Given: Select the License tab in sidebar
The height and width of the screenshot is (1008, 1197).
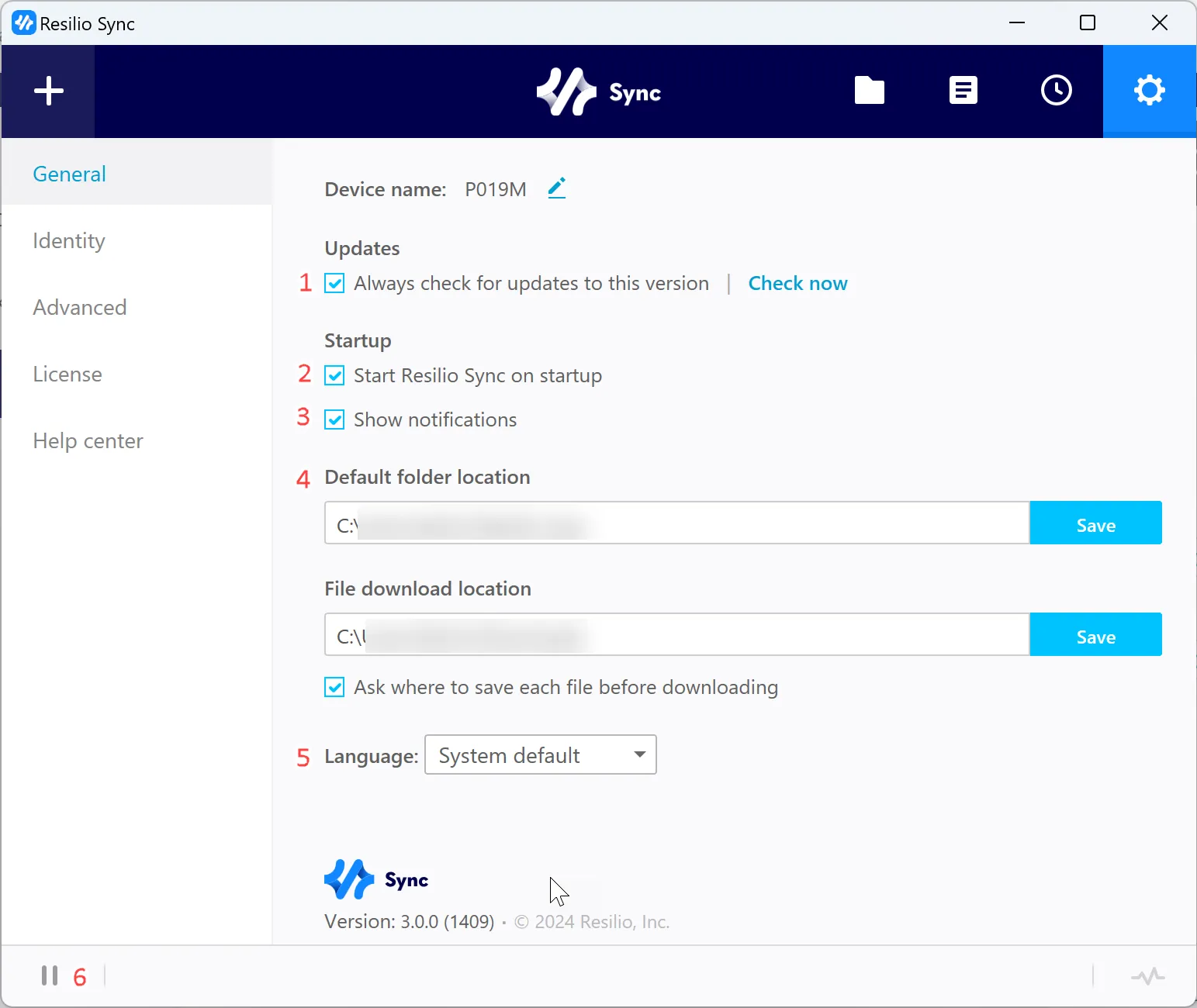Looking at the screenshot, I should point(67,375).
